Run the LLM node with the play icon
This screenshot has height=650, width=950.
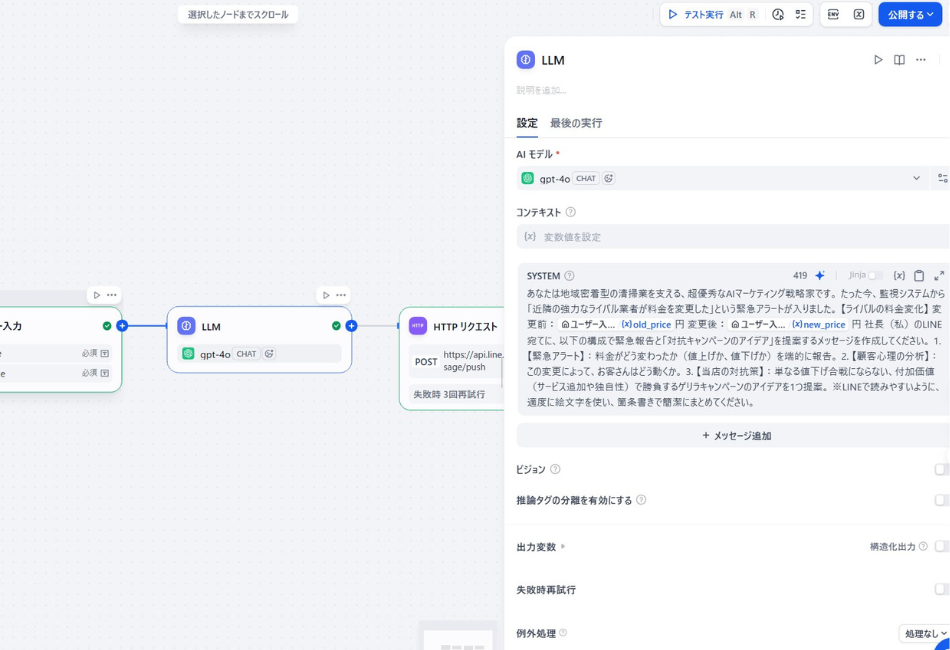click(x=879, y=60)
